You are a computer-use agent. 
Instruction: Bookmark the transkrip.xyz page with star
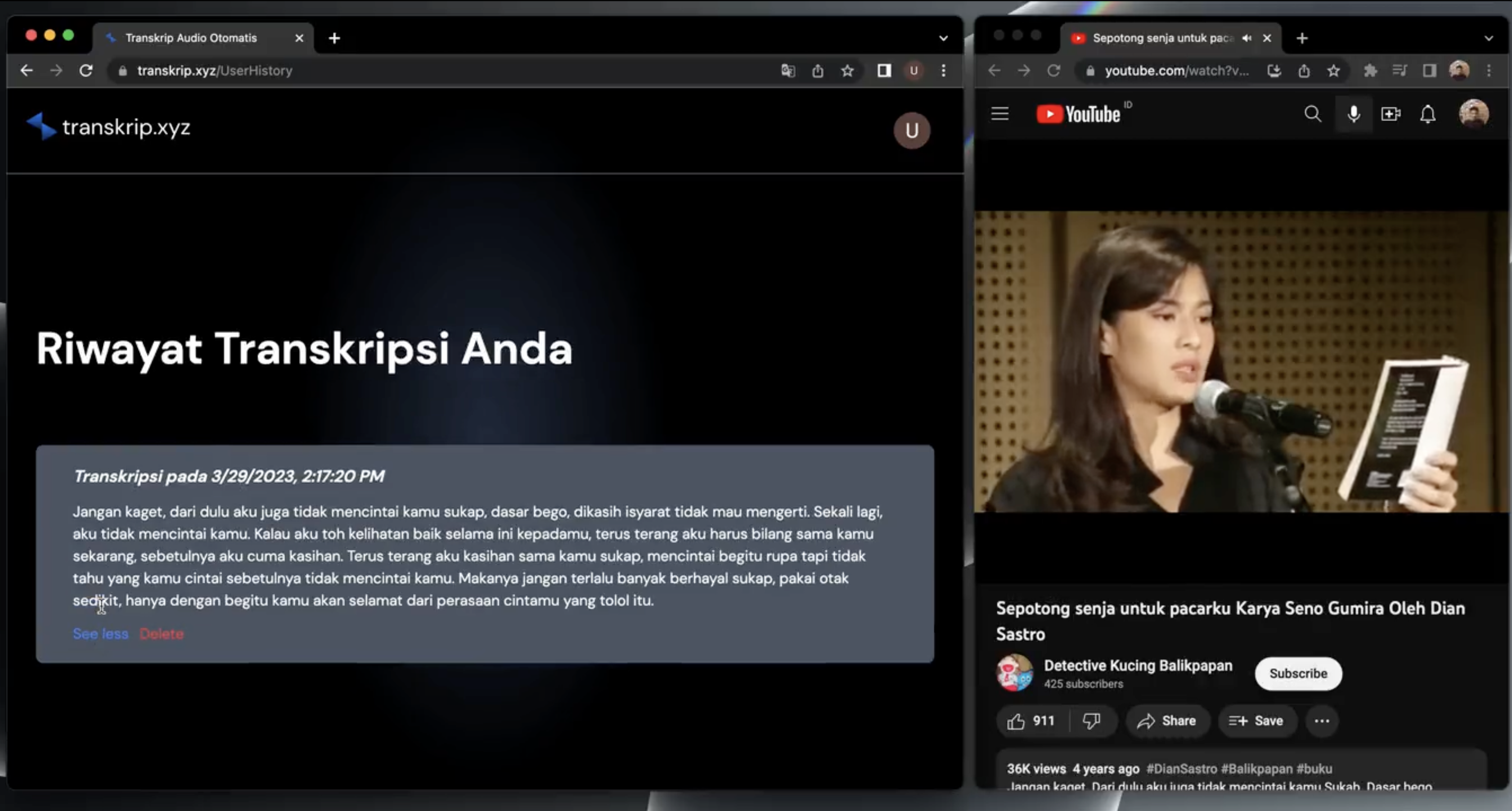(x=847, y=71)
